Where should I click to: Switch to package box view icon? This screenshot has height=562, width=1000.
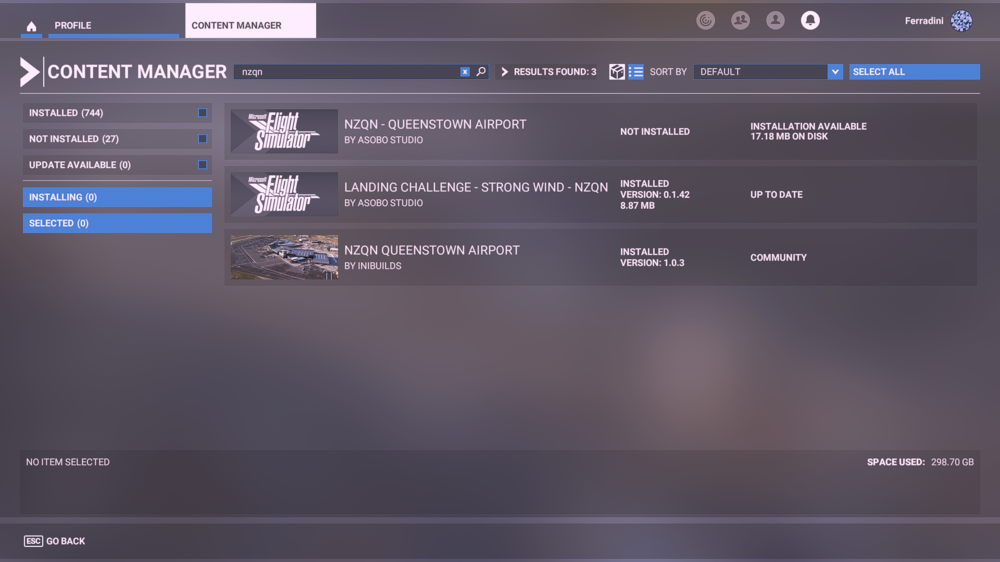[x=617, y=71]
